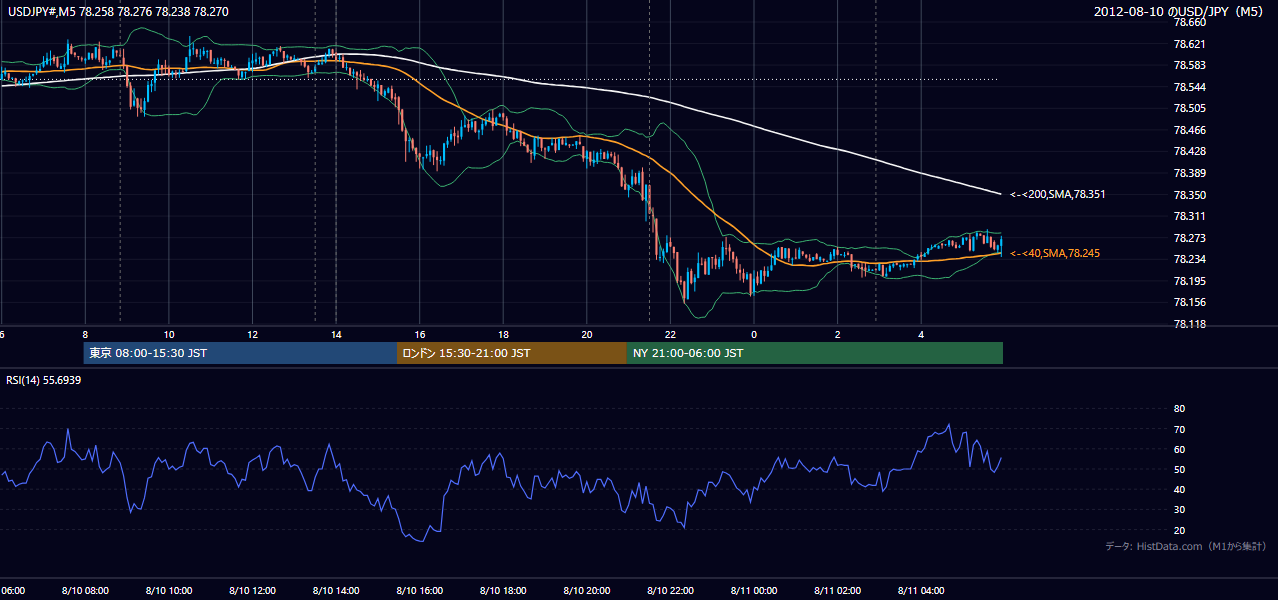Click price axis value 78.660
The height and width of the screenshot is (600, 1278).
[x=1189, y=22]
